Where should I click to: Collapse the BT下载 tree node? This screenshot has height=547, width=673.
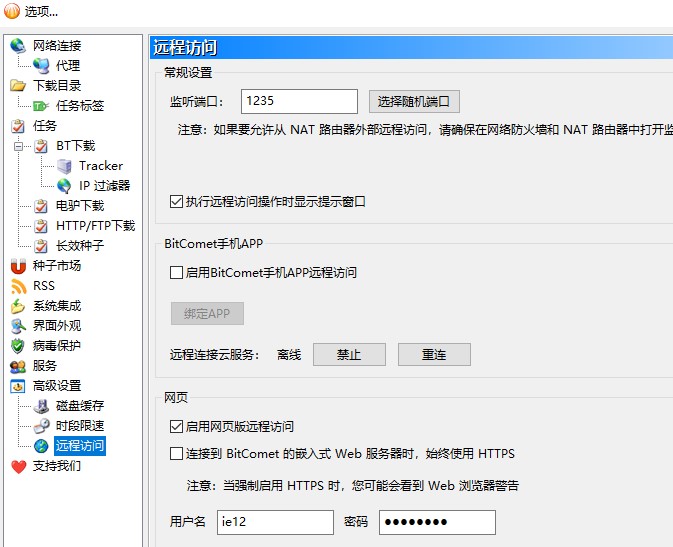pyautogui.click(x=18, y=146)
